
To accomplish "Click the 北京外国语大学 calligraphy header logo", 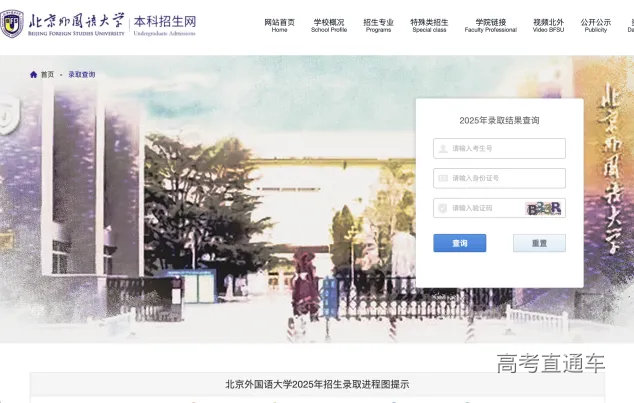I will [x=76, y=24].
